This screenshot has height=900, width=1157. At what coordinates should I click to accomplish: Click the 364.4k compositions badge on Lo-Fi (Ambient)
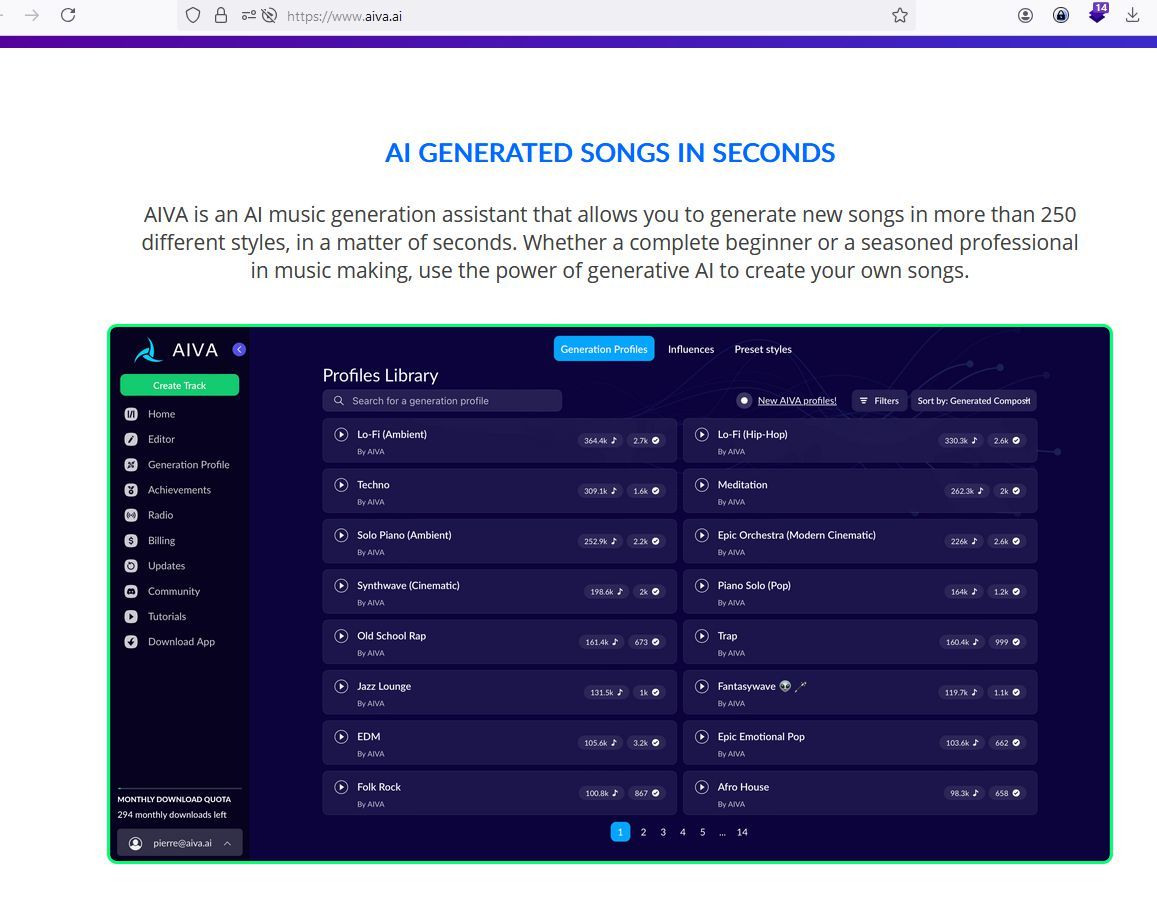click(x=601, y=440)
